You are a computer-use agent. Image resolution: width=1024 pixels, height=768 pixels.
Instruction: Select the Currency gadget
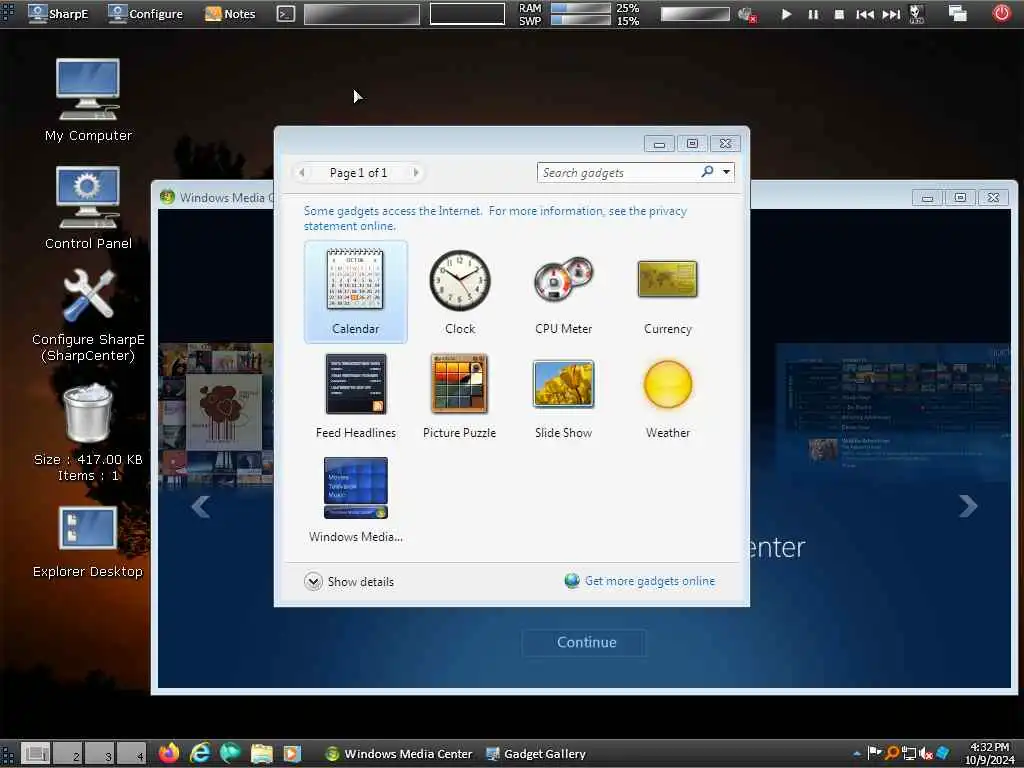tap(667, 291)
